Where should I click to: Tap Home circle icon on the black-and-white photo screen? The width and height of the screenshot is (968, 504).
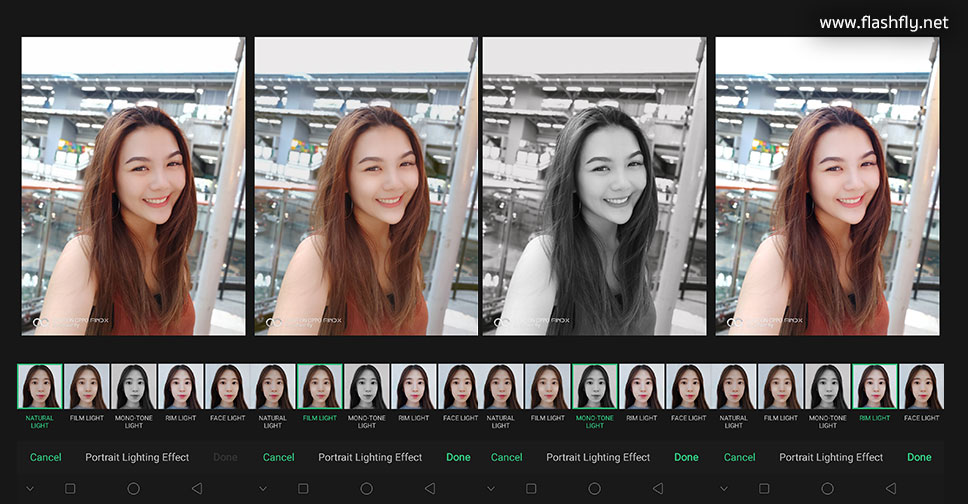[594, 488]
